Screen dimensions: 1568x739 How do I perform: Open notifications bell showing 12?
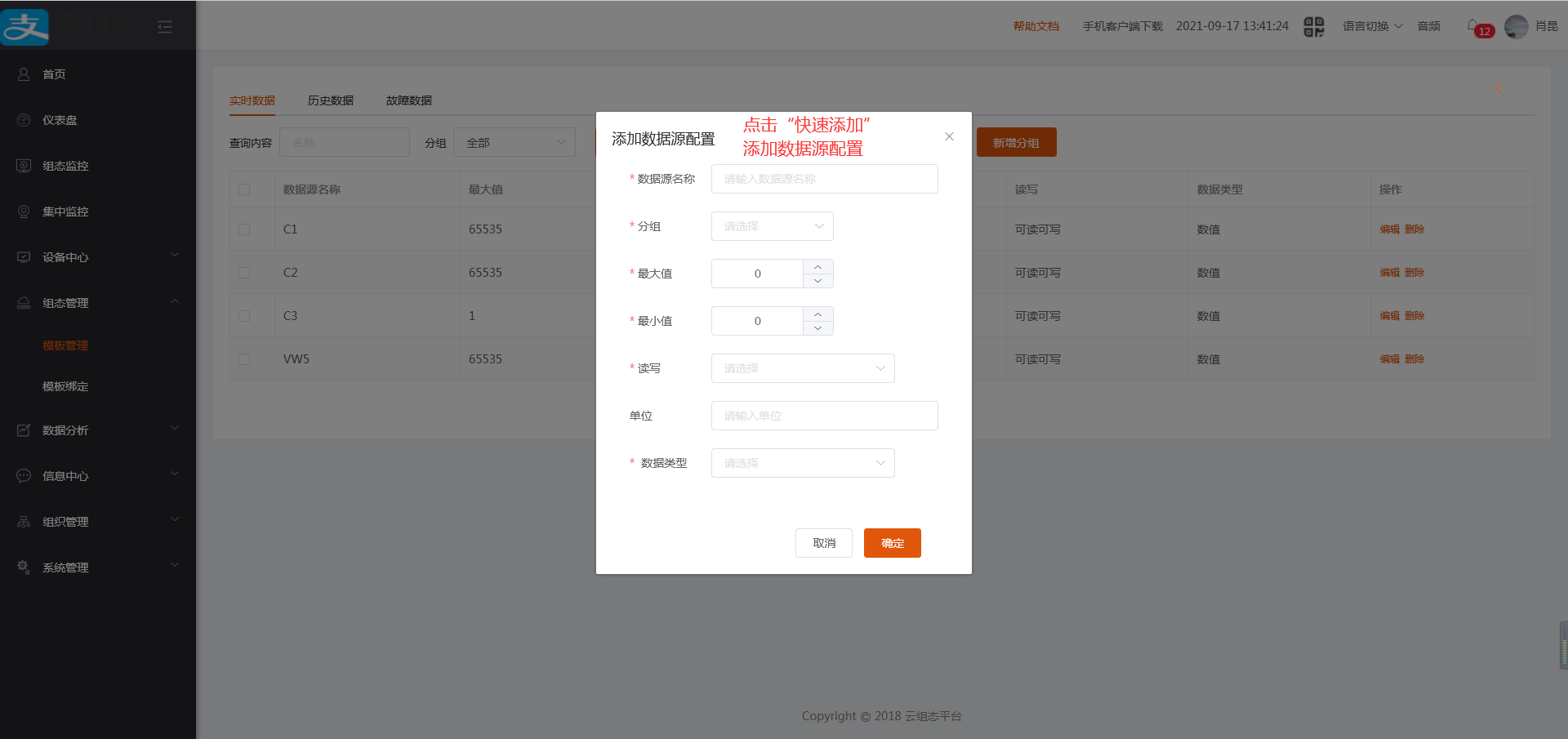pos(1480,28)
